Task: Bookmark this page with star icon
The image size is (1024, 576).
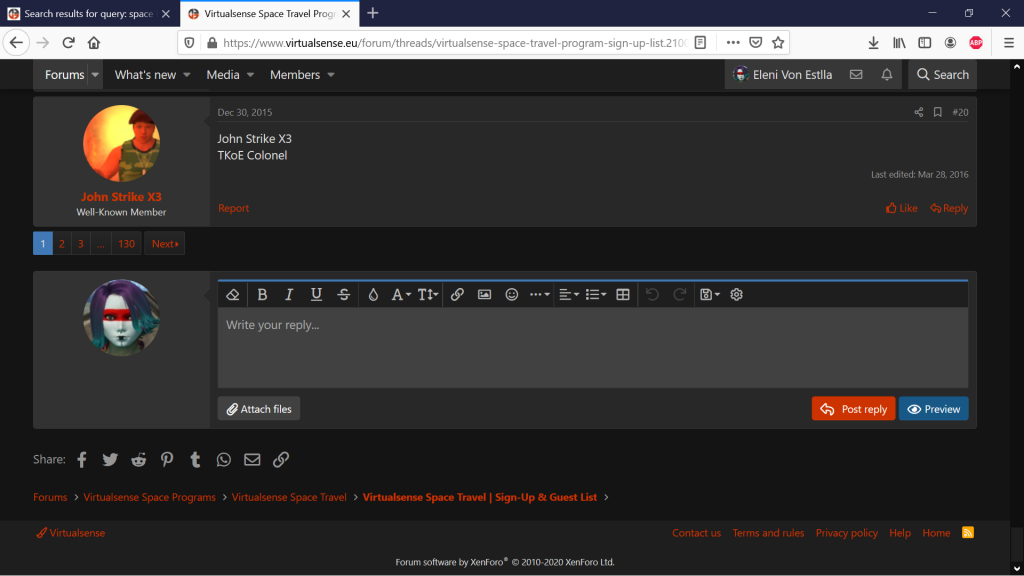Action: 778,42
